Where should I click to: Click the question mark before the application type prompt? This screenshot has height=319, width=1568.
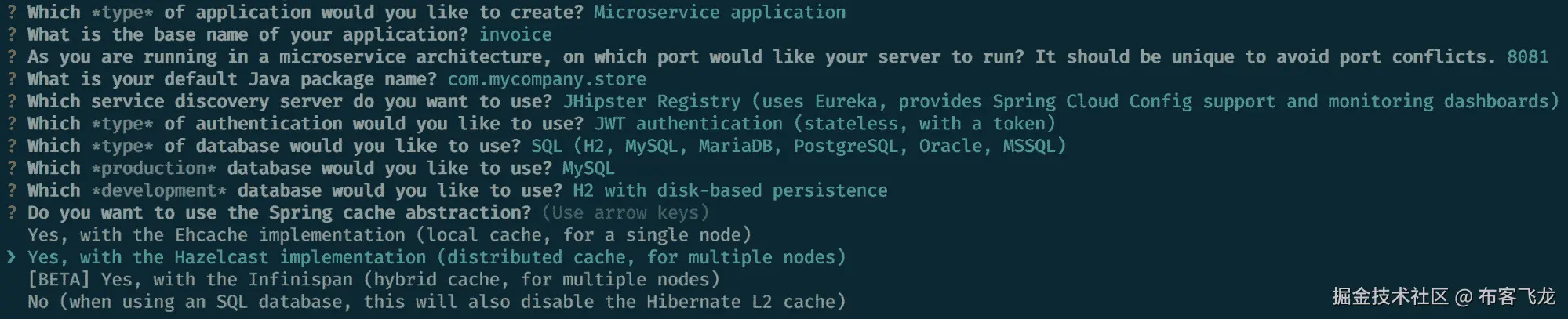(x=12, y=13)
